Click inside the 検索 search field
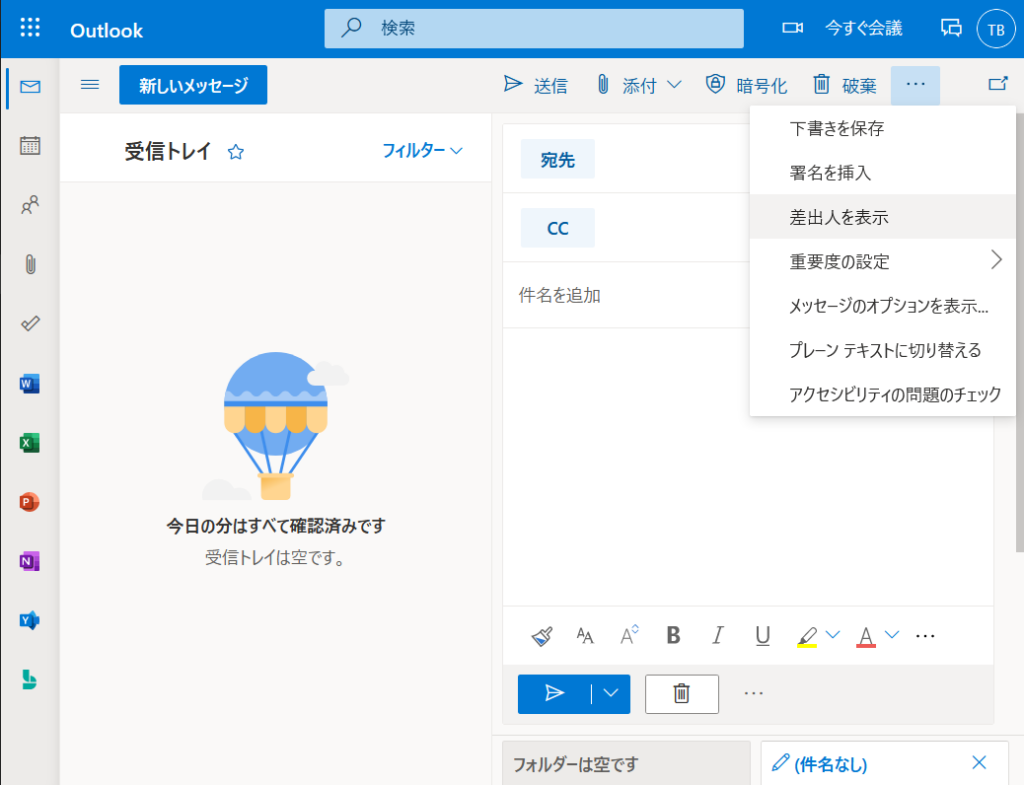Screen dimensions: 1024x785 coord(534,28)
